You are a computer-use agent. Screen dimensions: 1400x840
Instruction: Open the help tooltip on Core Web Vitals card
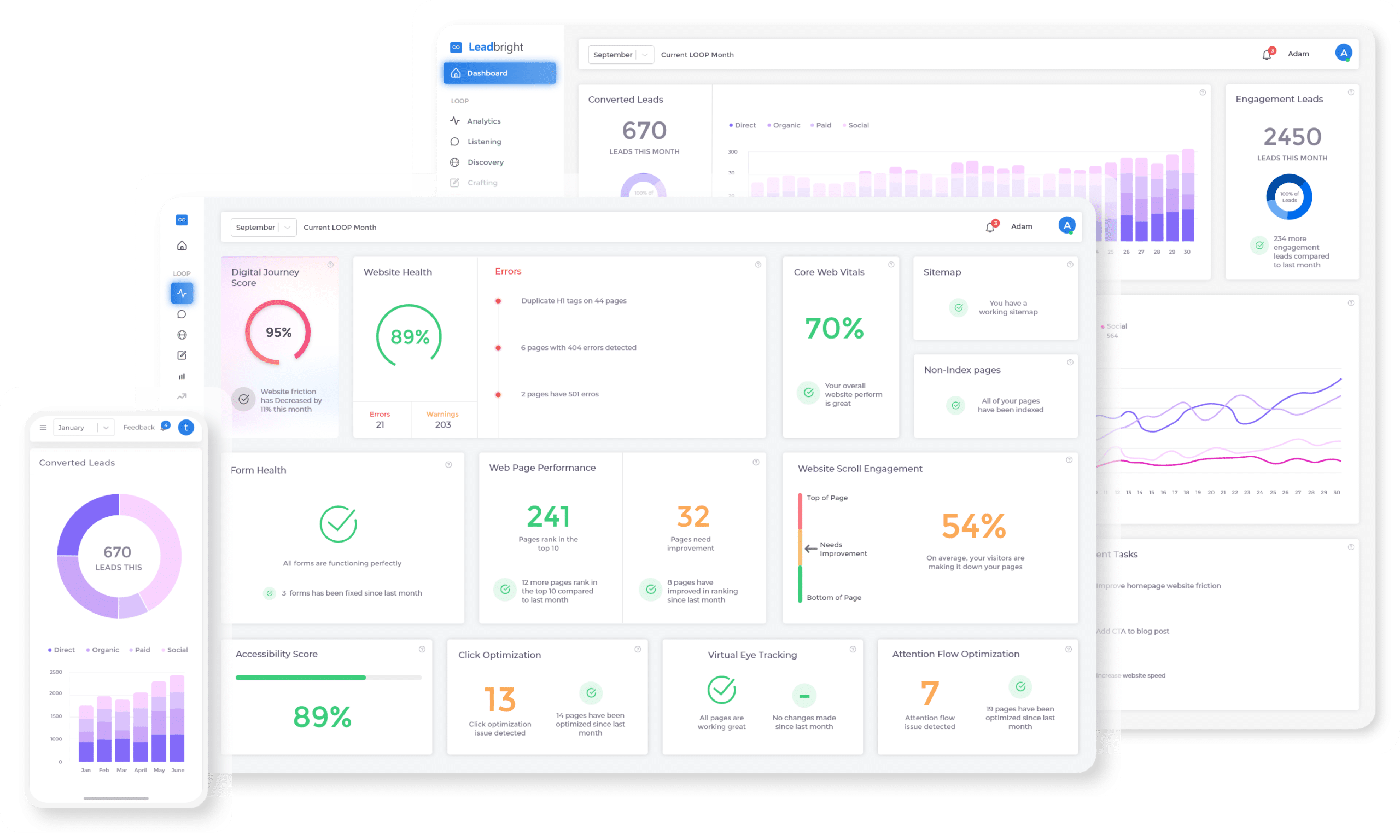tap(891, 264)
